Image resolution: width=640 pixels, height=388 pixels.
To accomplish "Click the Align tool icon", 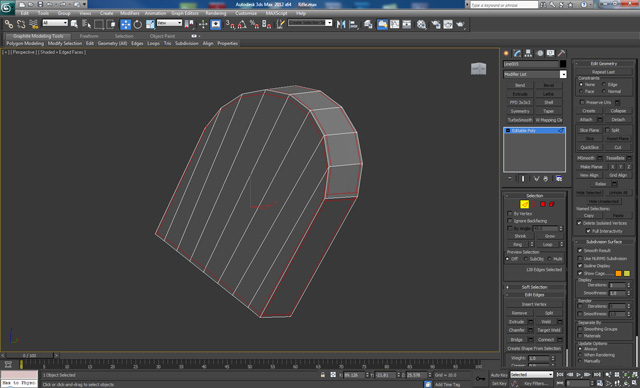I will coord(353,24).
